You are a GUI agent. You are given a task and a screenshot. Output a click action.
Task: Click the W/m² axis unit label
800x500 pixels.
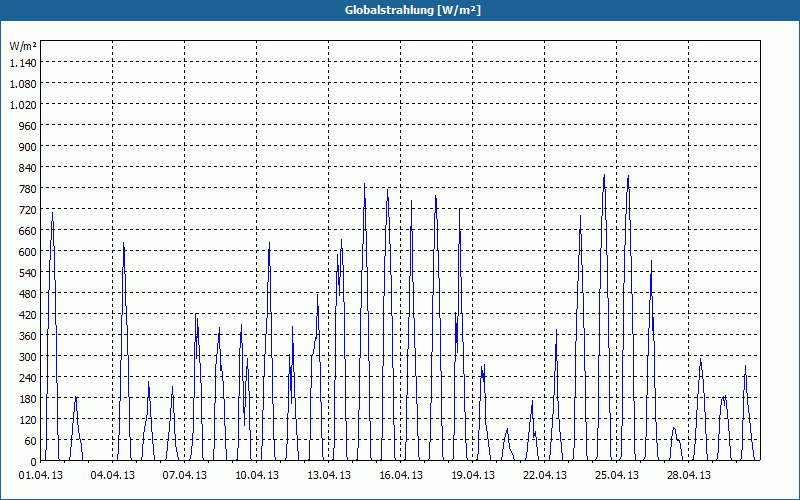click(23, 46)
